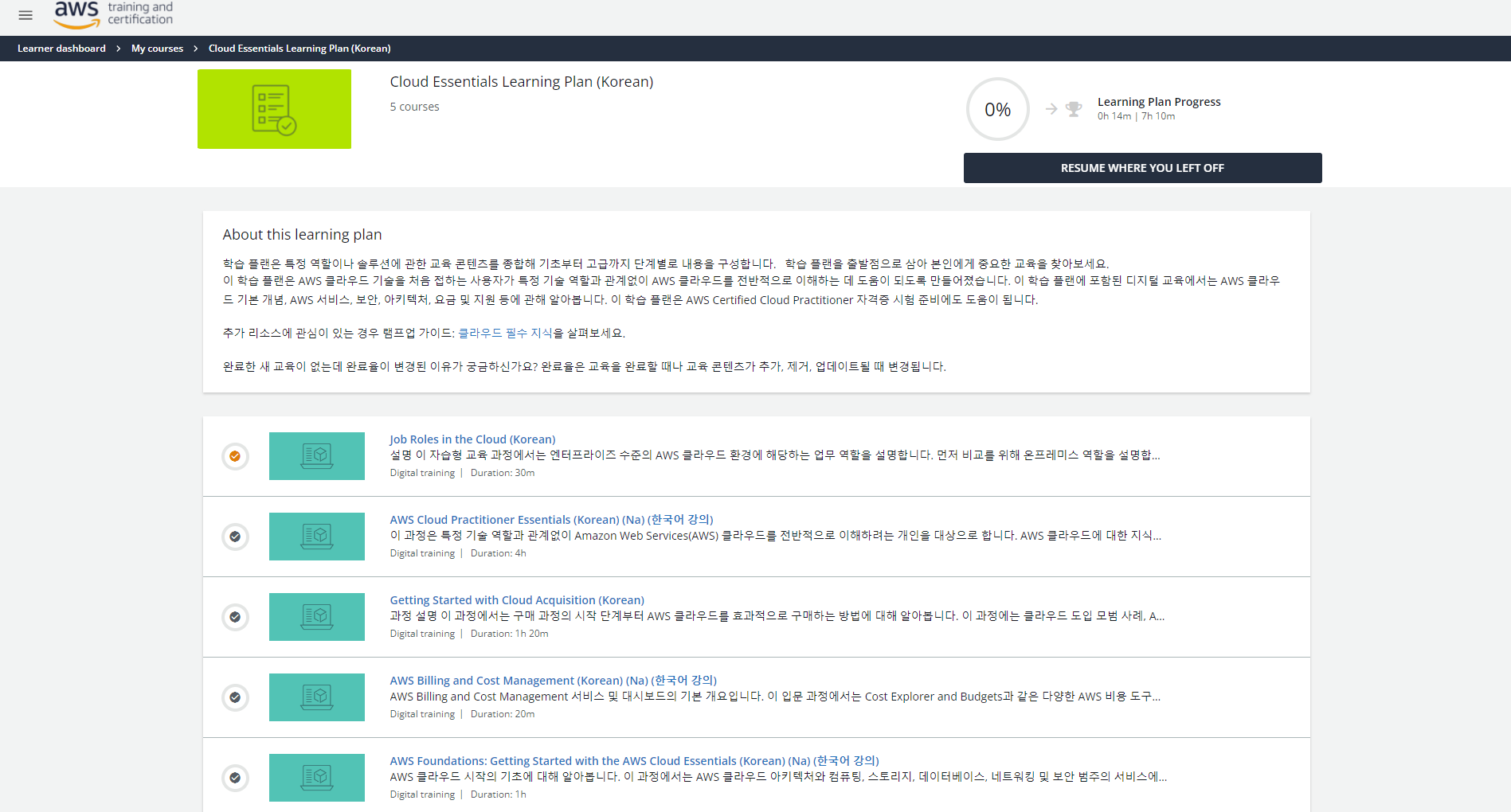Click the '5 courses' count text
1511x812 pixels.
[x=414, y=107]
